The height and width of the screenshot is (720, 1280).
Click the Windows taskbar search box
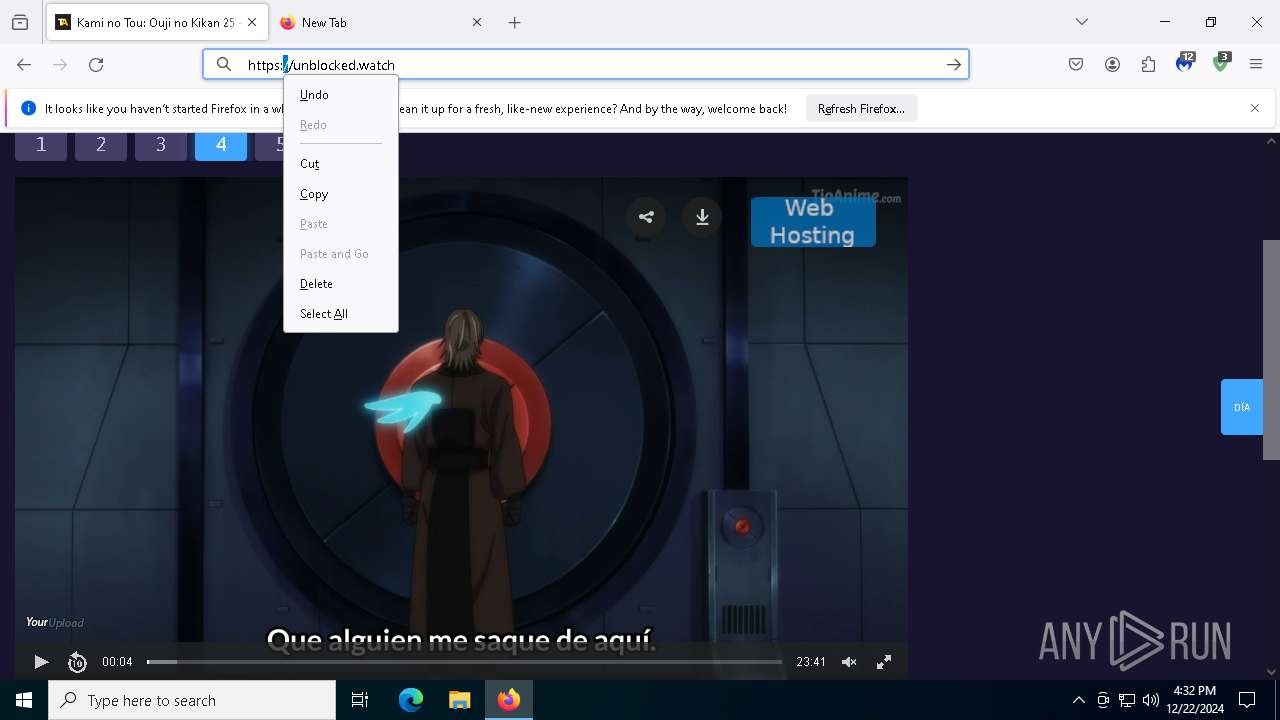tap(192, 700)
